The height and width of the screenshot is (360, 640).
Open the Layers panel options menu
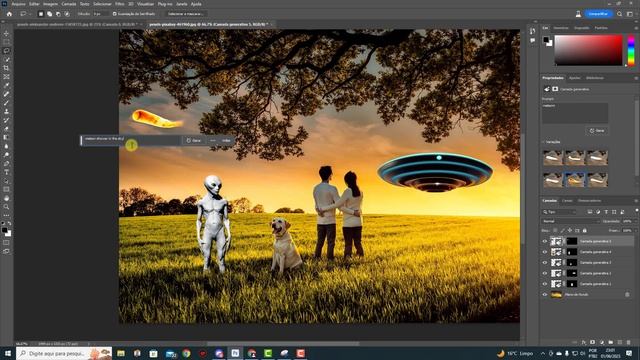[636, 201]
